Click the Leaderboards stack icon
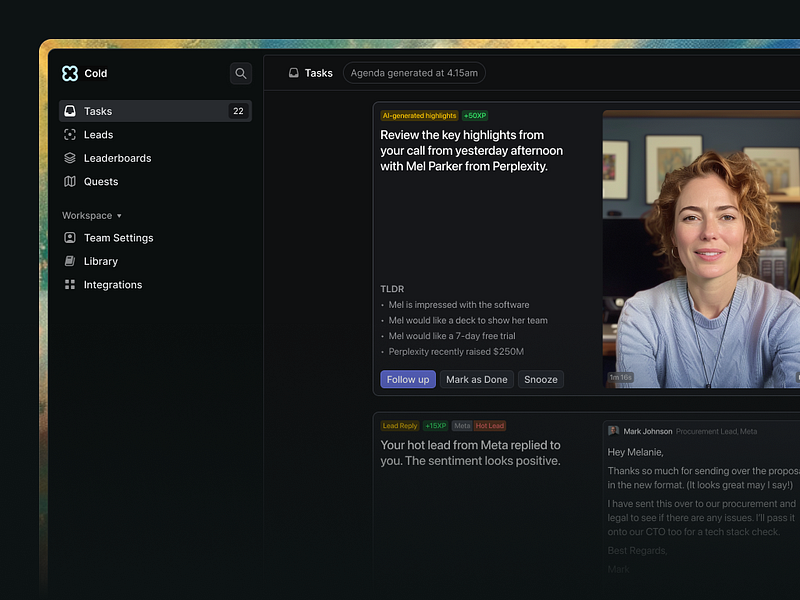Screen dimensions: 800x600 (x=70, y=158)
